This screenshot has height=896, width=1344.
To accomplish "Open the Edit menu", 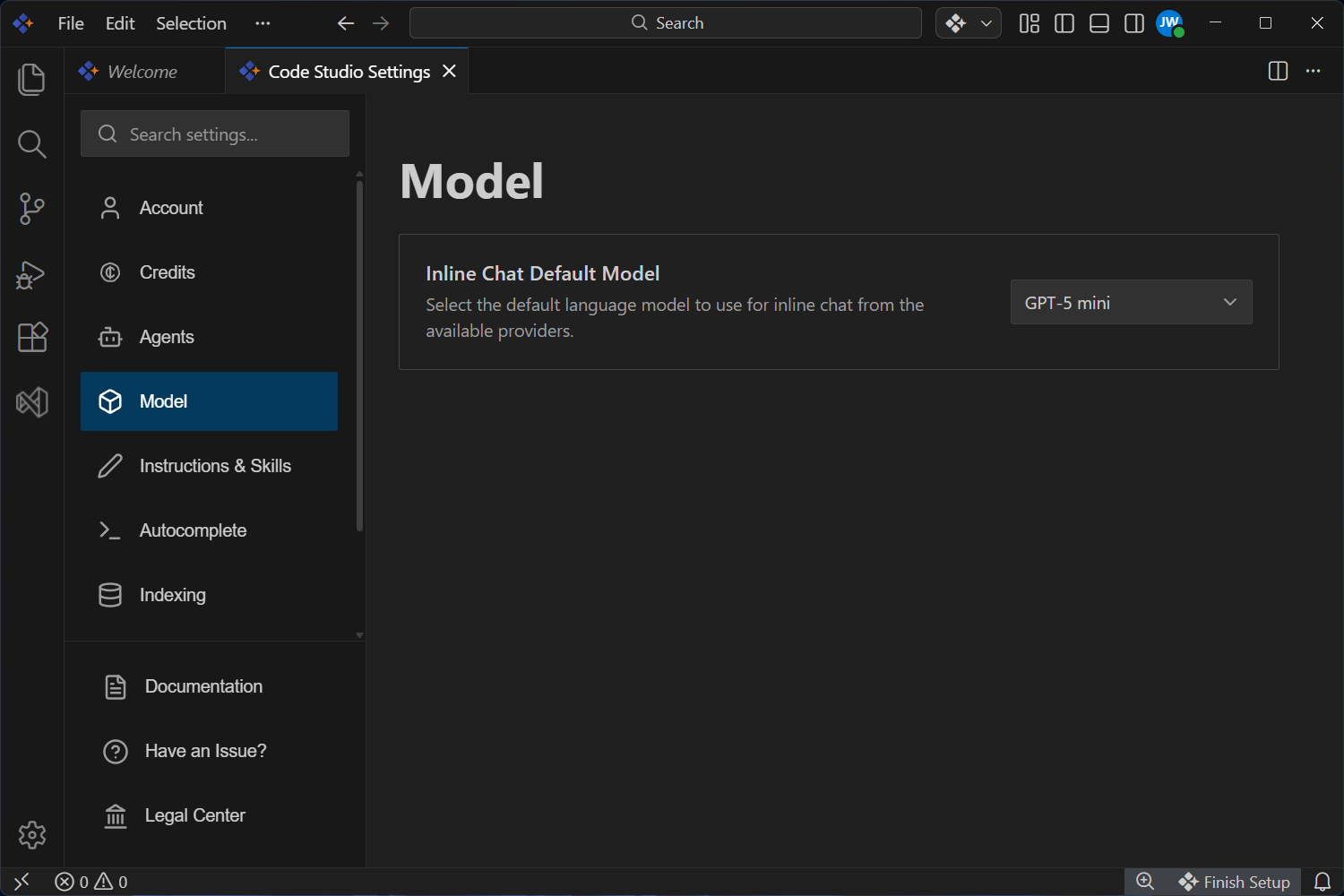I will coord(120,23).
